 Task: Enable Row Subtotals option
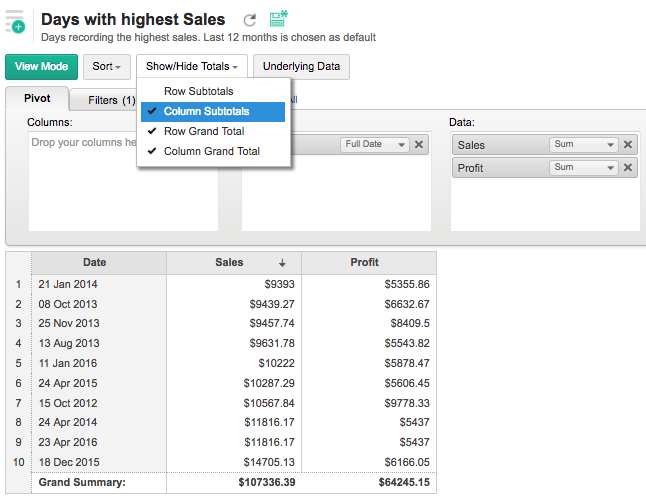point(198,92)
